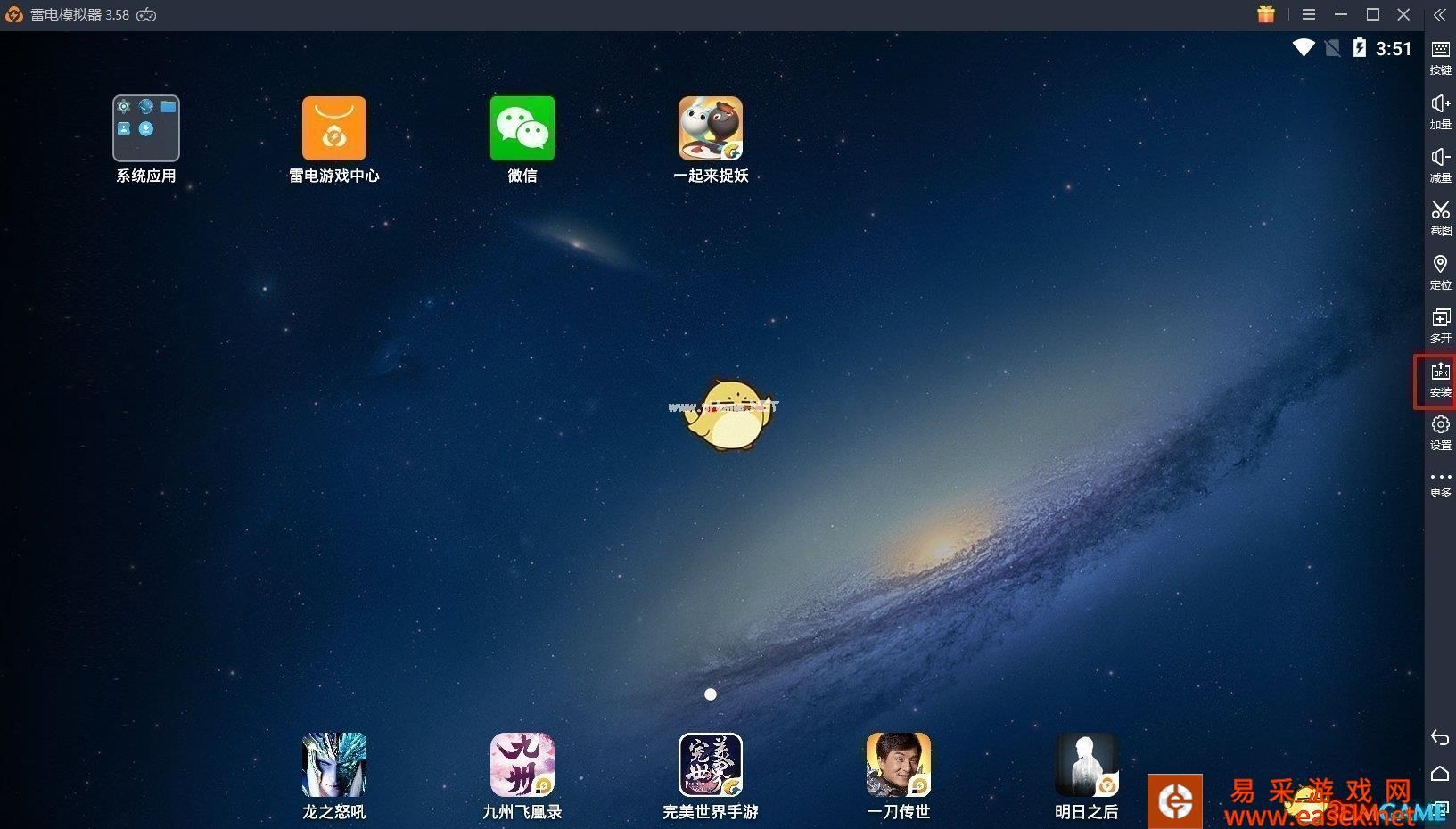The width and height of the screenshot is (1456, 829).
Task: Show 更多 more sidebar tools
Action: pyautogui.click(x=1440, y=484)
